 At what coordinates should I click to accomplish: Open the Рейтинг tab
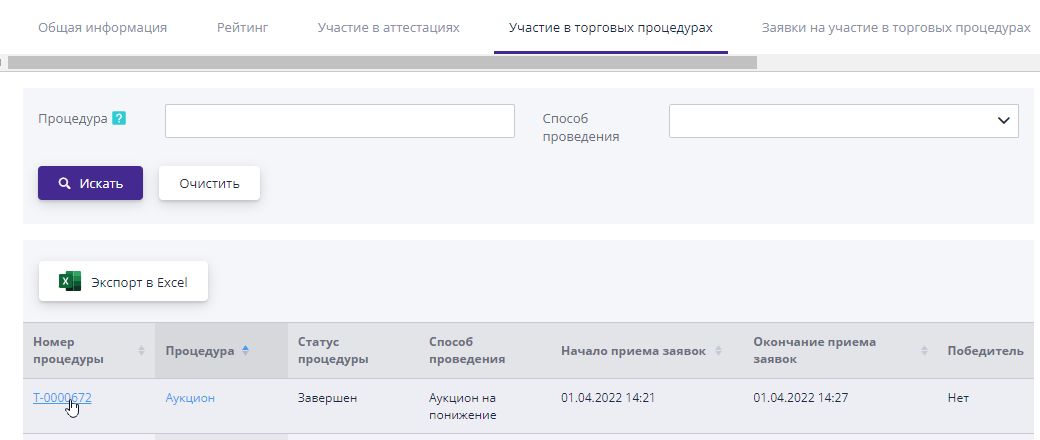[x=242, y=27]
